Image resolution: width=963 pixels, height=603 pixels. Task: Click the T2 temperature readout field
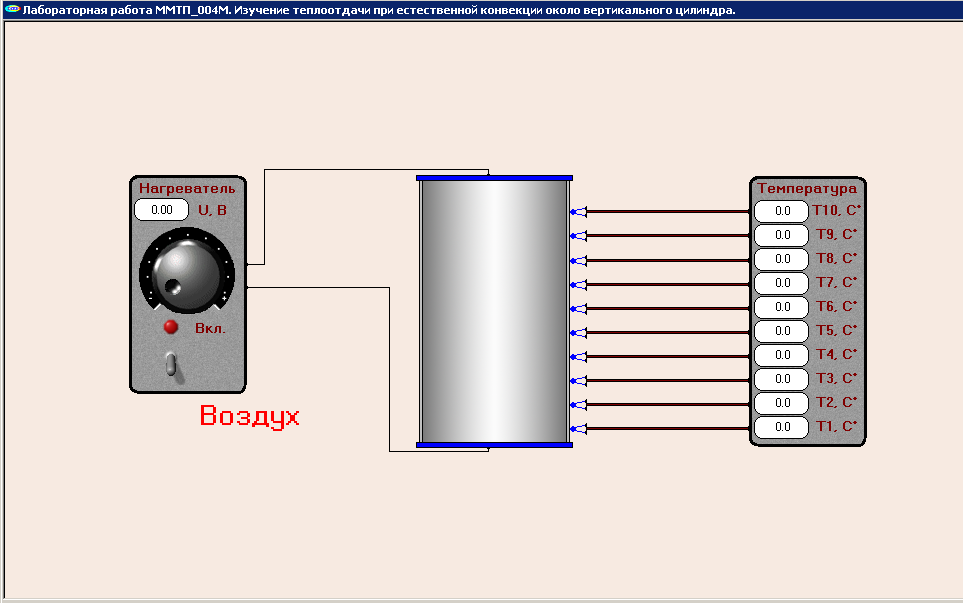coord(781,403)
